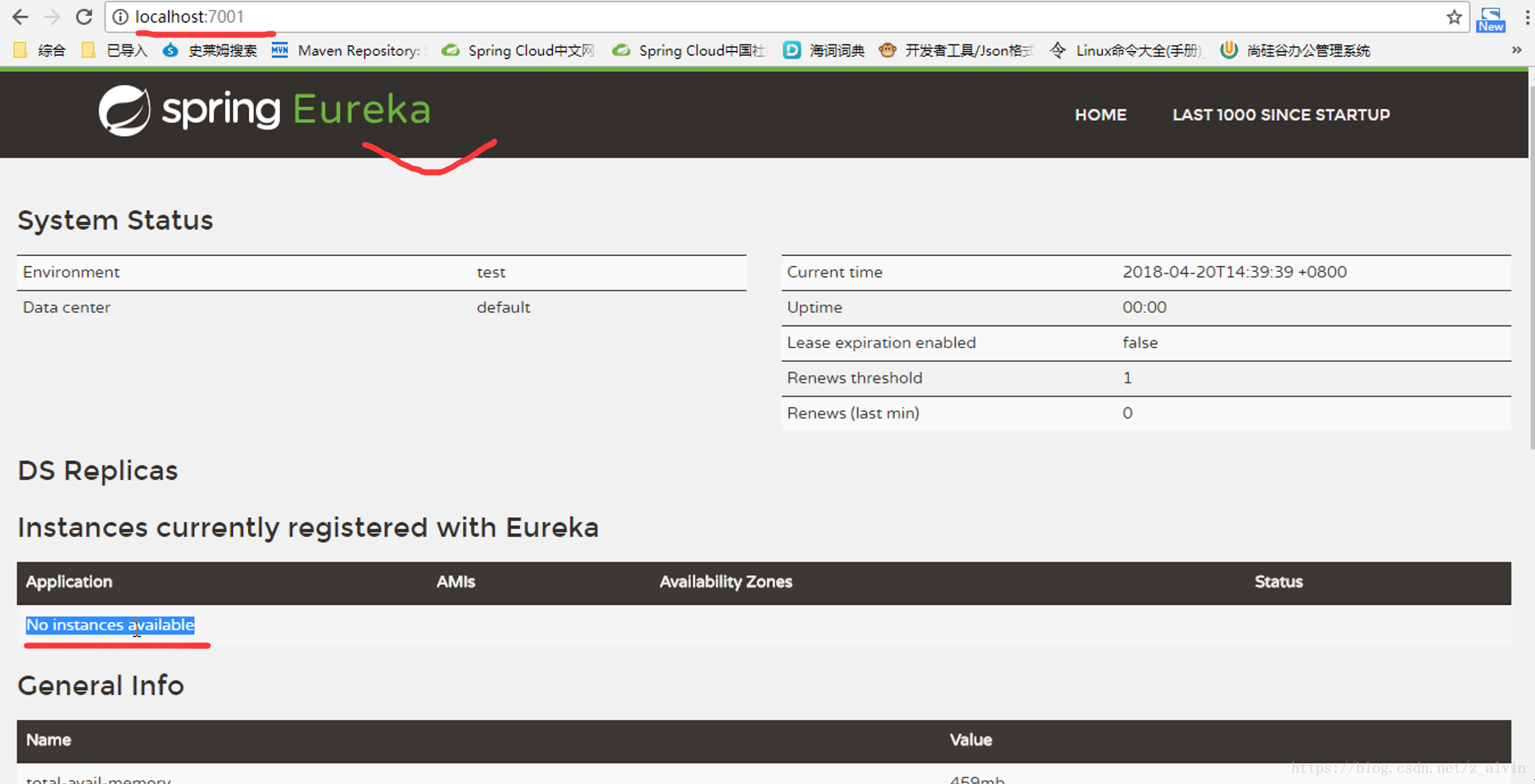The width and height of the screenshot is (1535, 784).
Task: Click the Availability Zones column header
Action: pyautogui.click(x=726, y=582)
